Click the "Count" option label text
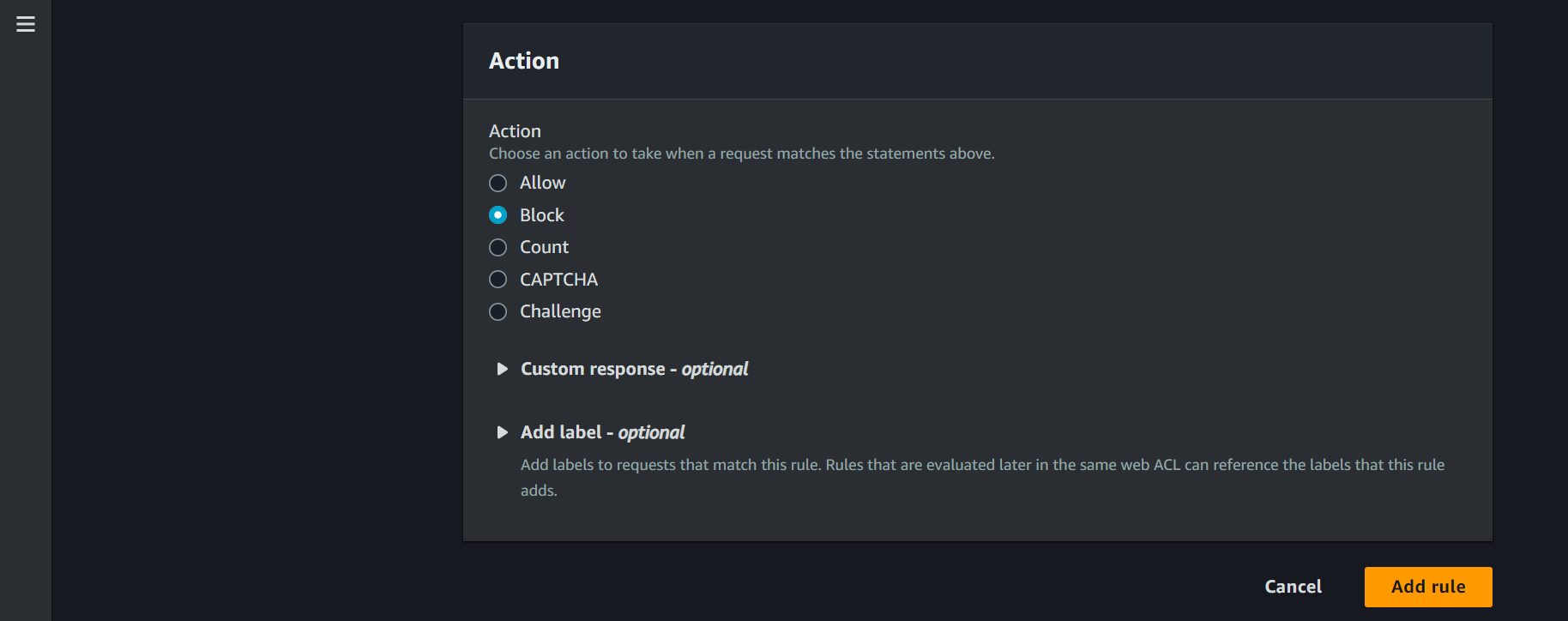This screenshot has width=1568, height=621. pyautogui.click(x=544, y=247)
